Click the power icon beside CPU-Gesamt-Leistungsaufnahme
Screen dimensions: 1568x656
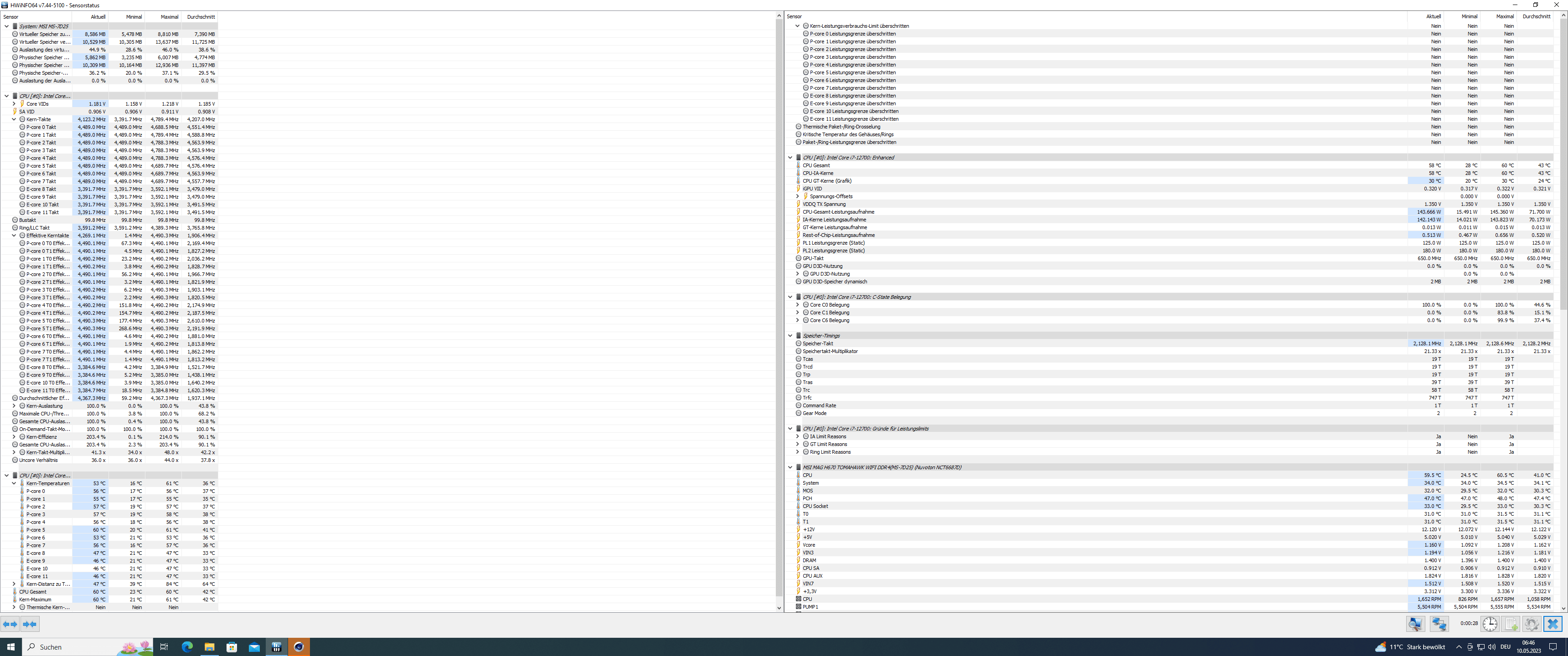click(x=799, y=212)
